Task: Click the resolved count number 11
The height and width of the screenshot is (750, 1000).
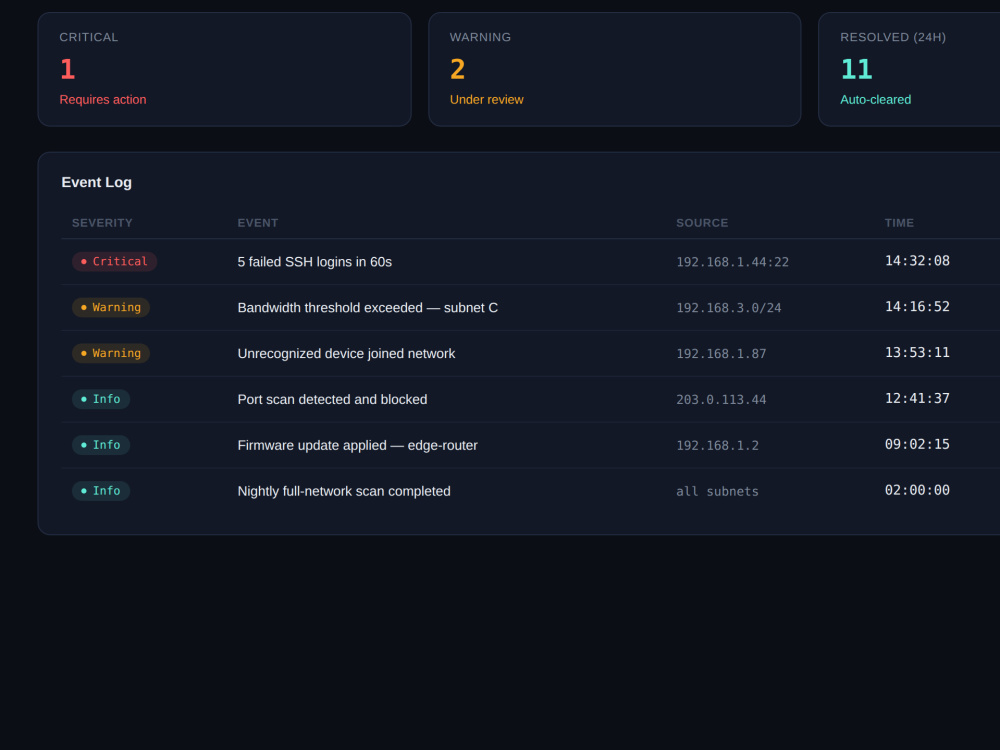Action: (857, 70)
